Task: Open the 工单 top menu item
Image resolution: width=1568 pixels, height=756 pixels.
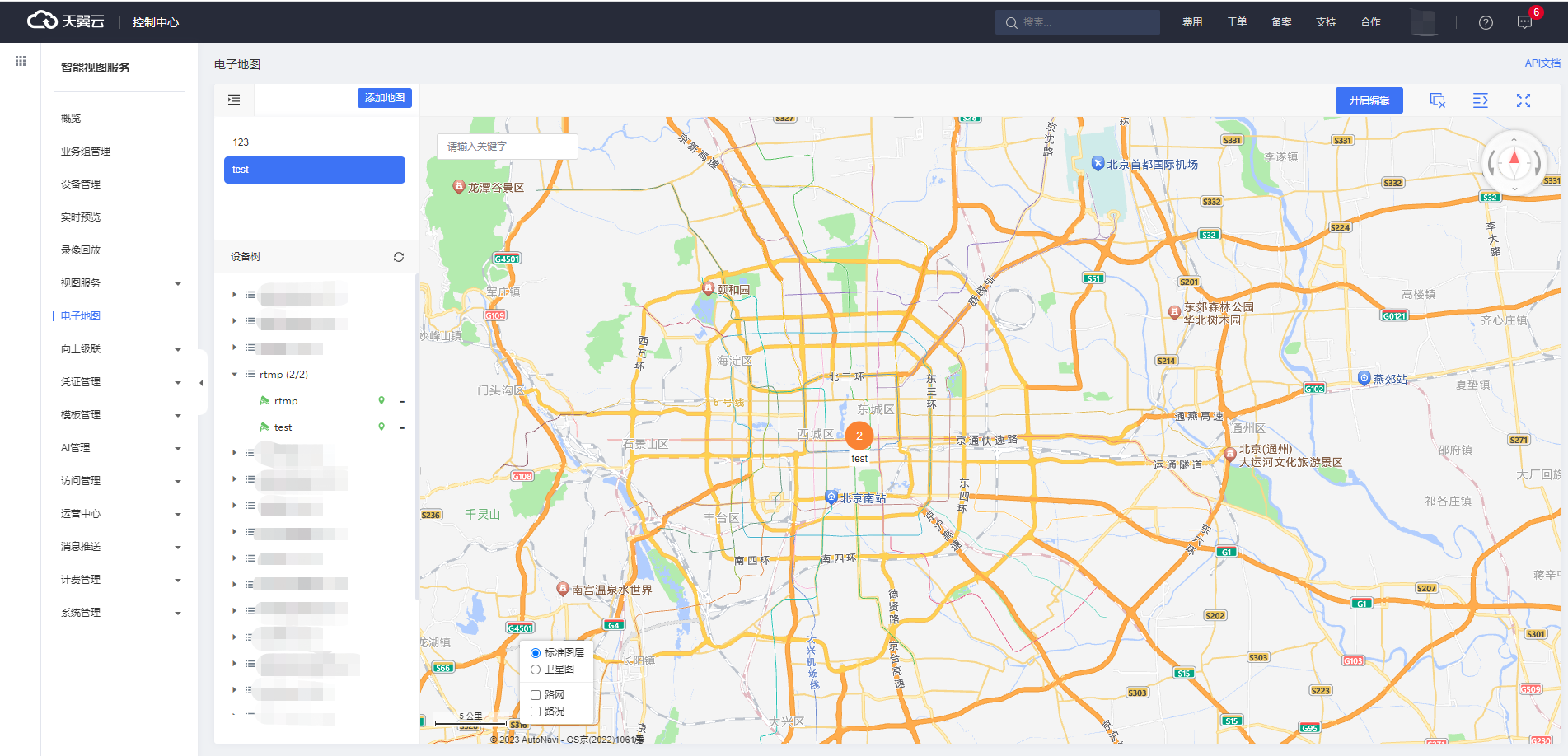Action: pos(1237,22)
